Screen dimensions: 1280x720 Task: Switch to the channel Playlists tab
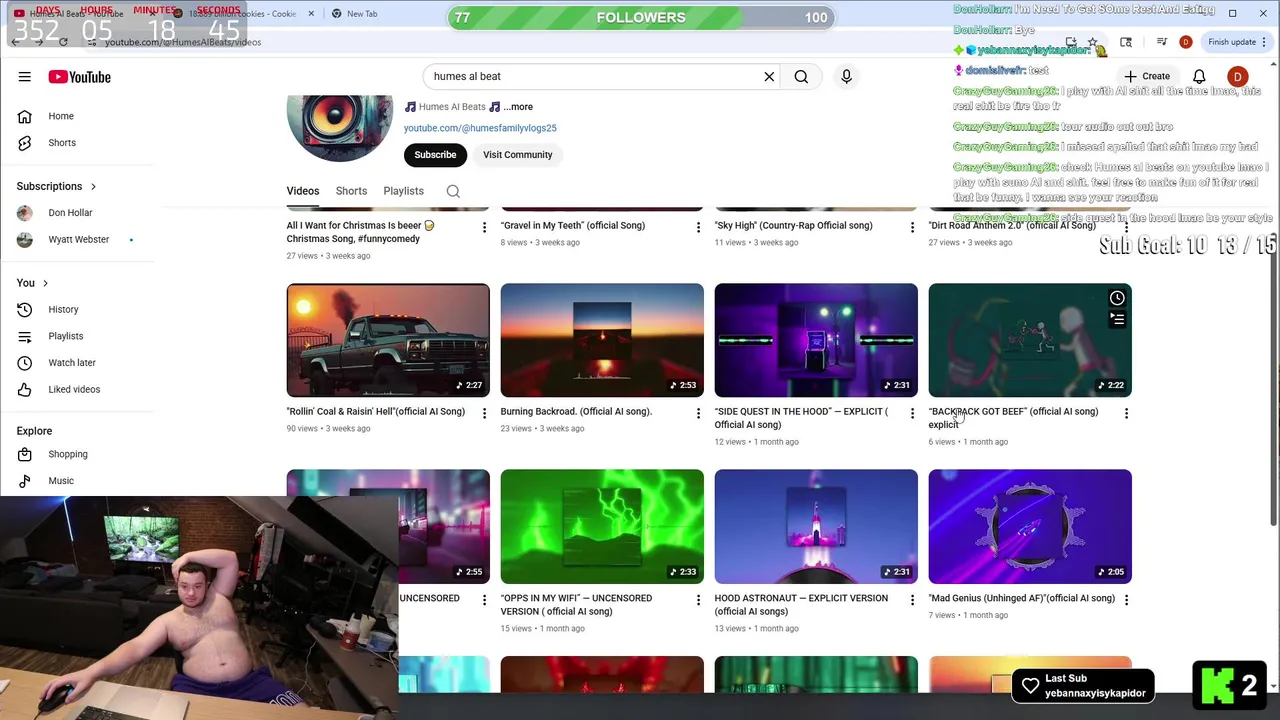coord(403,191)
